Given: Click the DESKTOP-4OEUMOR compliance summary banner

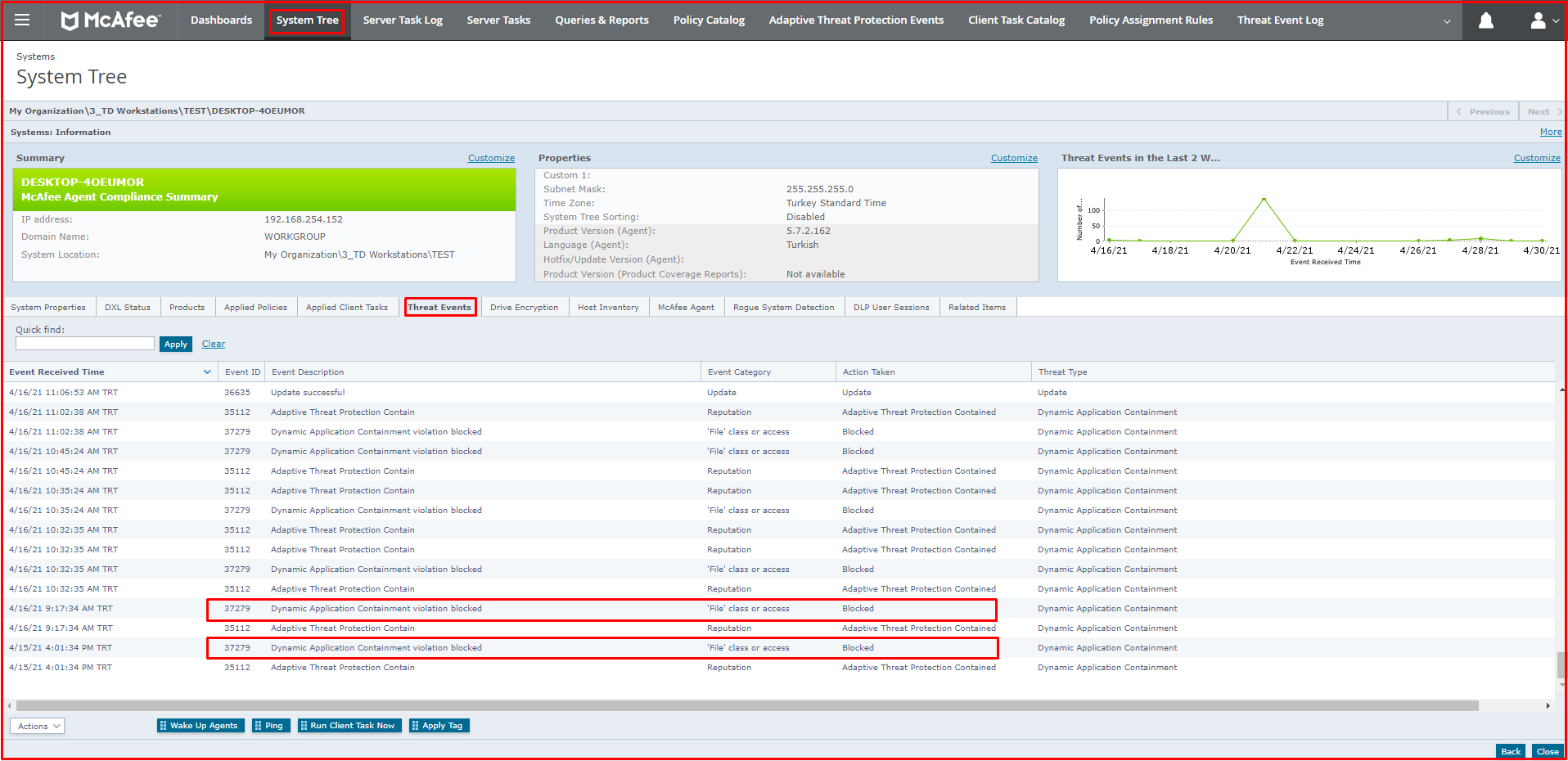Looking at the screenshot, I should 264,189.
